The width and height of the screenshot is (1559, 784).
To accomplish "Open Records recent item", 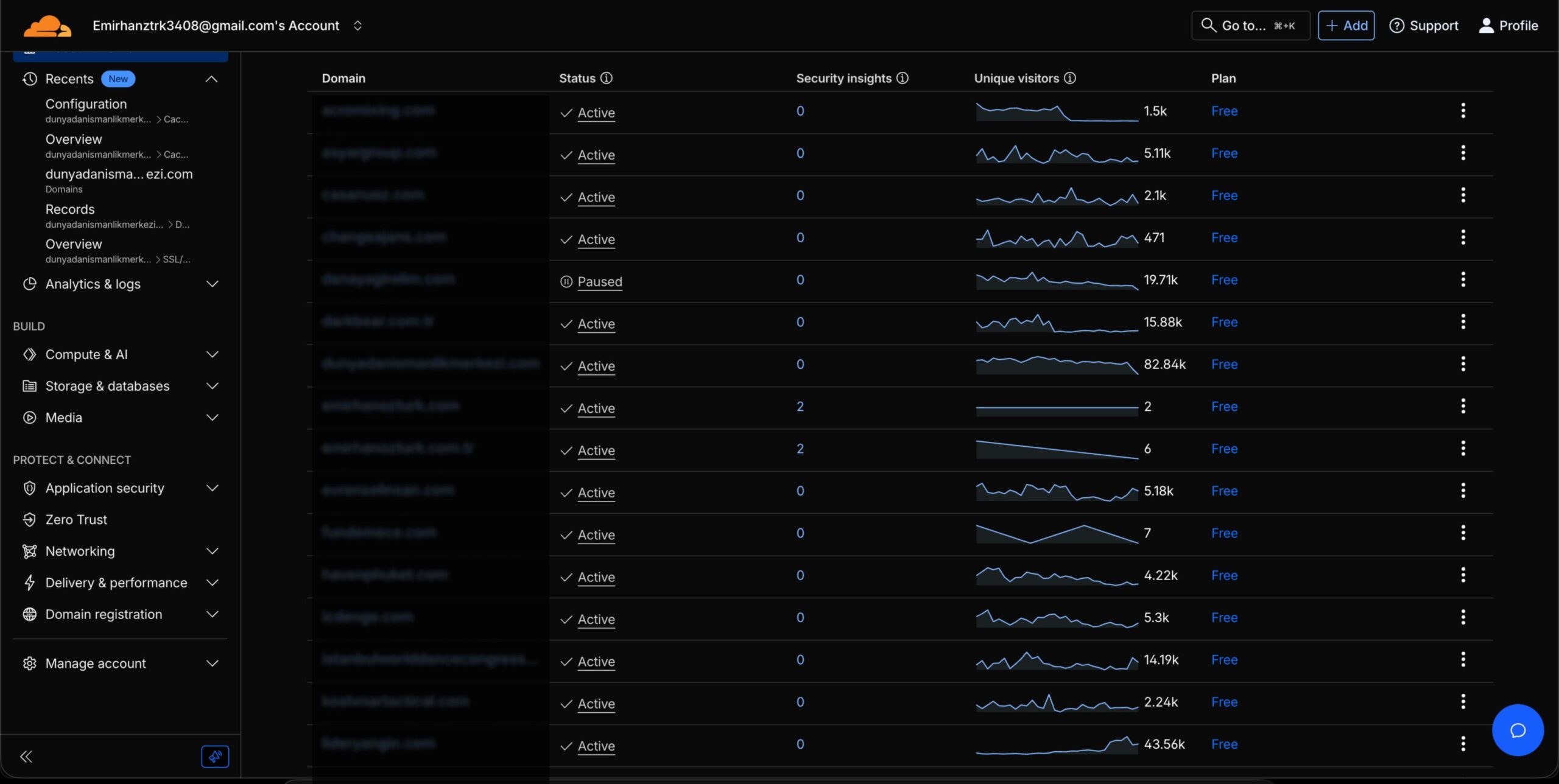I will pyautogui.click(x=70, y=209).
